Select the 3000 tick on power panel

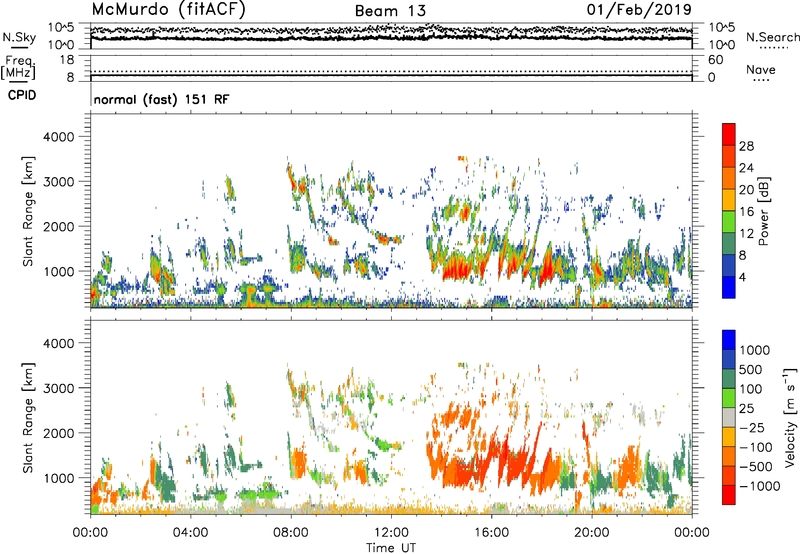point(58,182)
